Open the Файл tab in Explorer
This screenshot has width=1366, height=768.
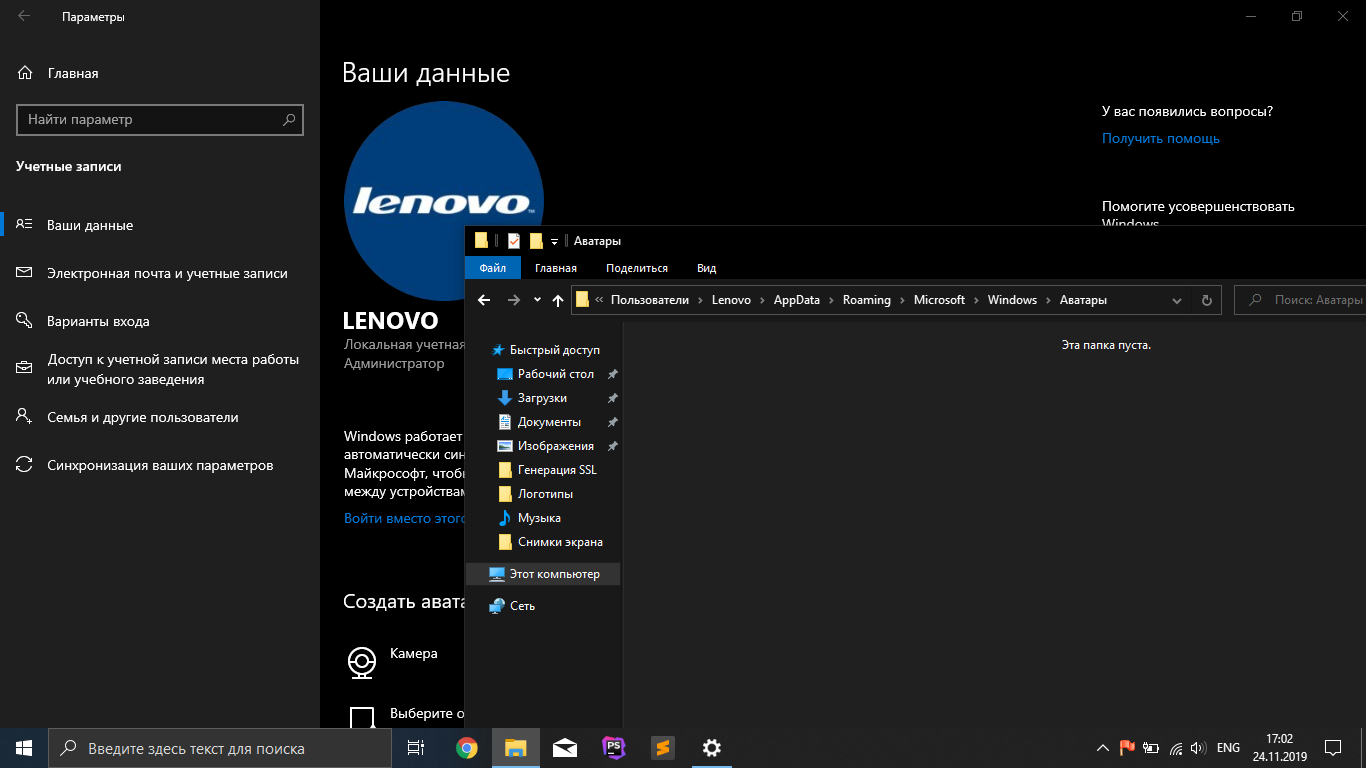click(x=492, y=268)
